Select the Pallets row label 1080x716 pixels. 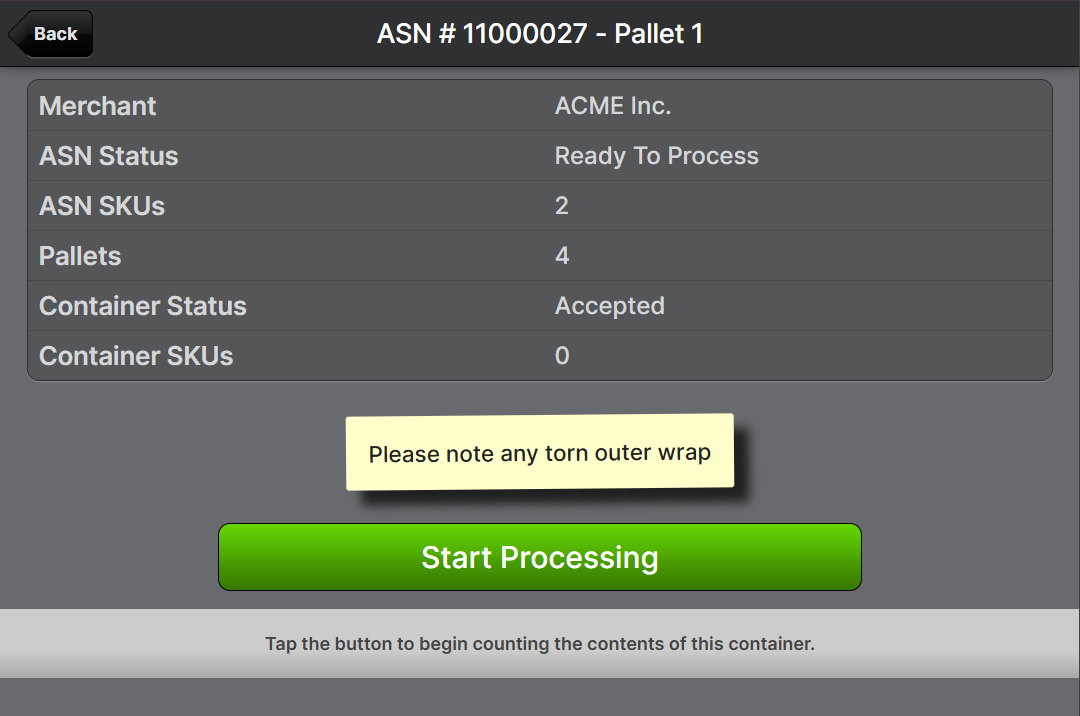pos(80,256)
